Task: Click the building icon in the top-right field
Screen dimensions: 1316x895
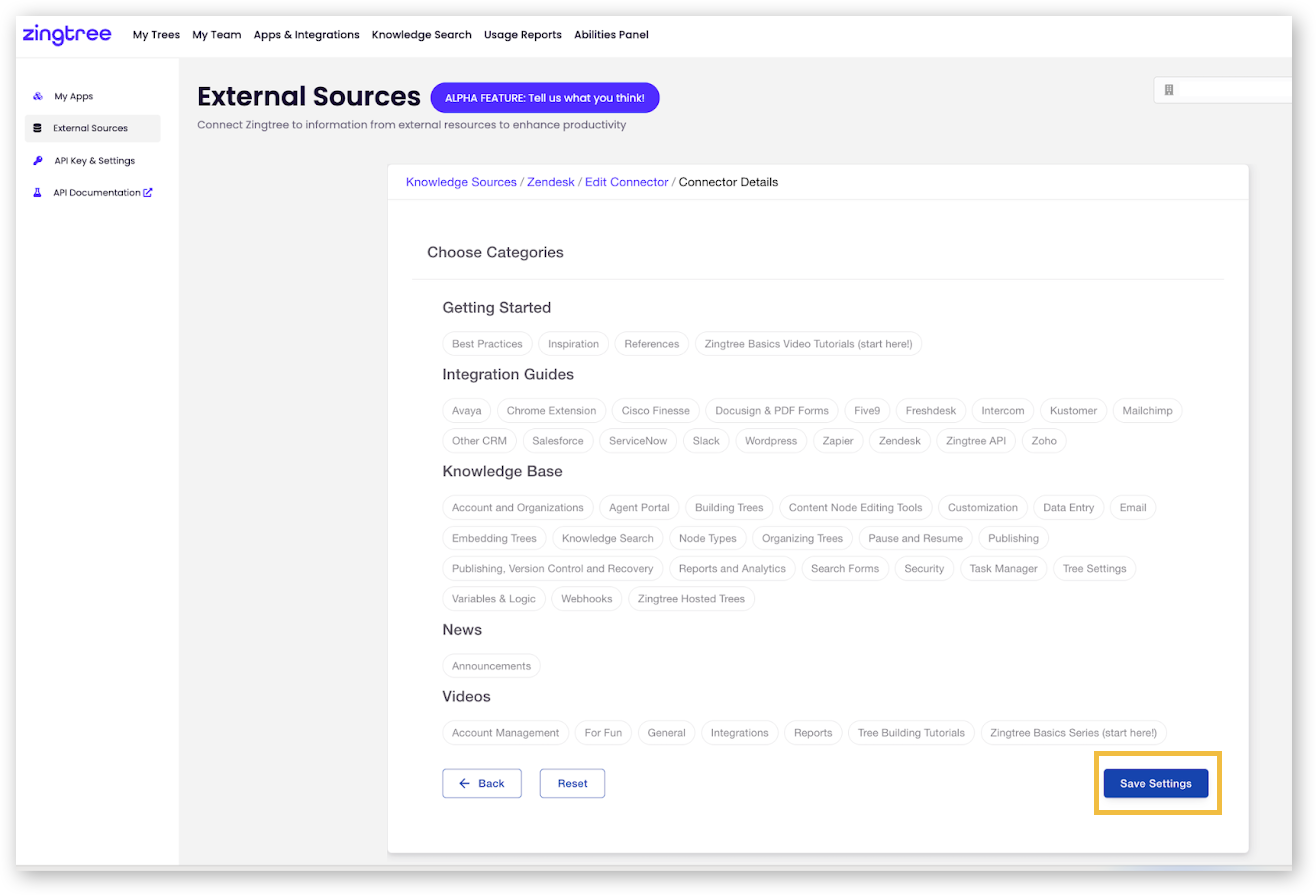Action: tap(1168, 90)
